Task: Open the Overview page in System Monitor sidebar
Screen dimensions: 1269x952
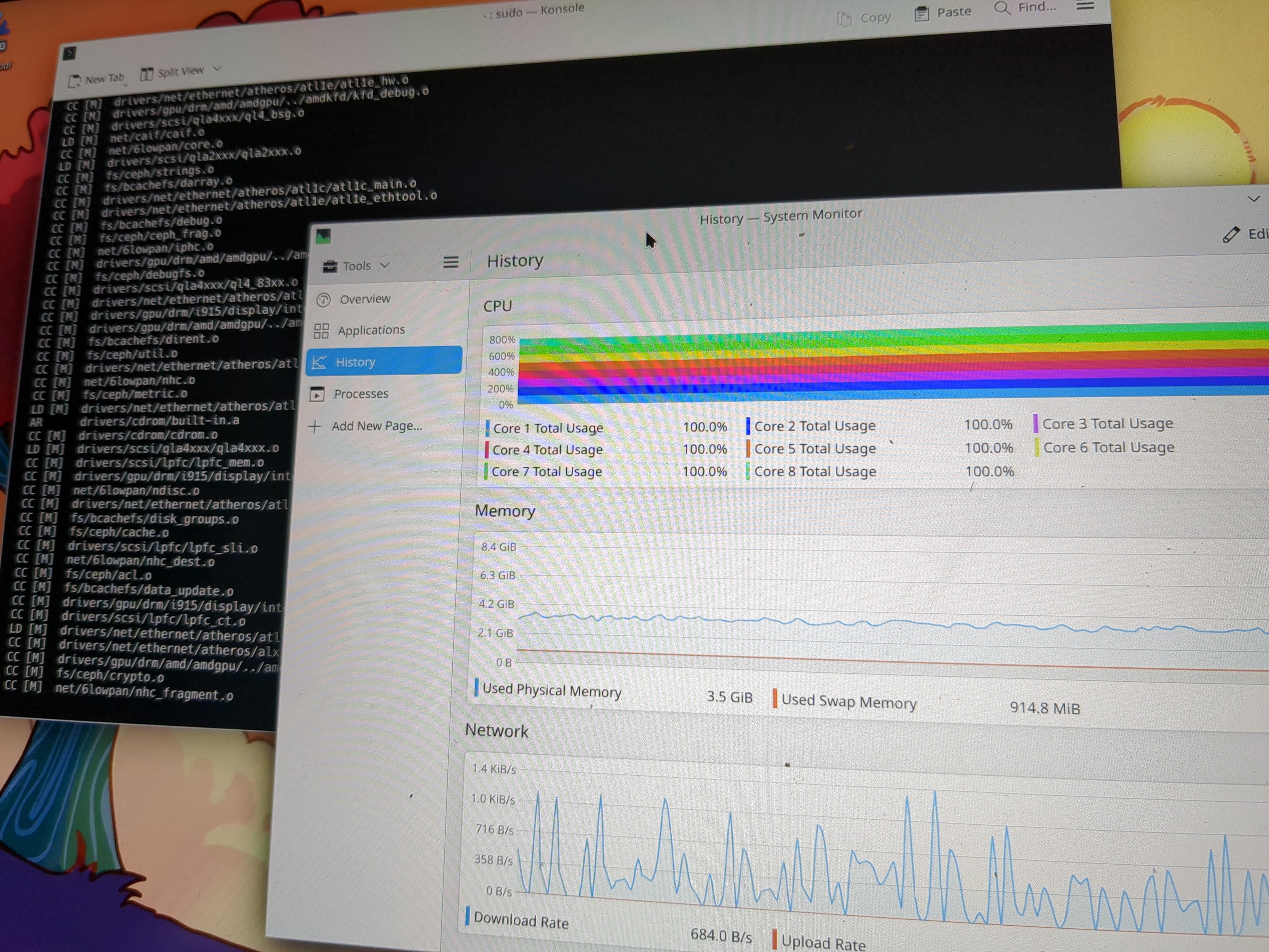Action: 365,299
